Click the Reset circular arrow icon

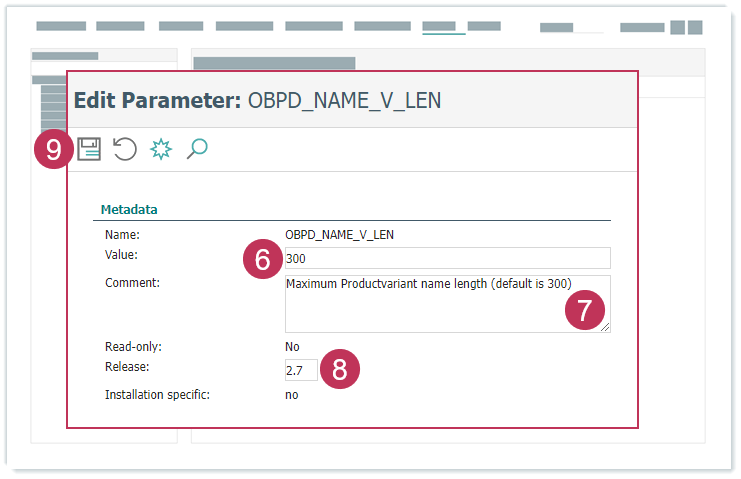pyautogui.click(x=125, y=150)
